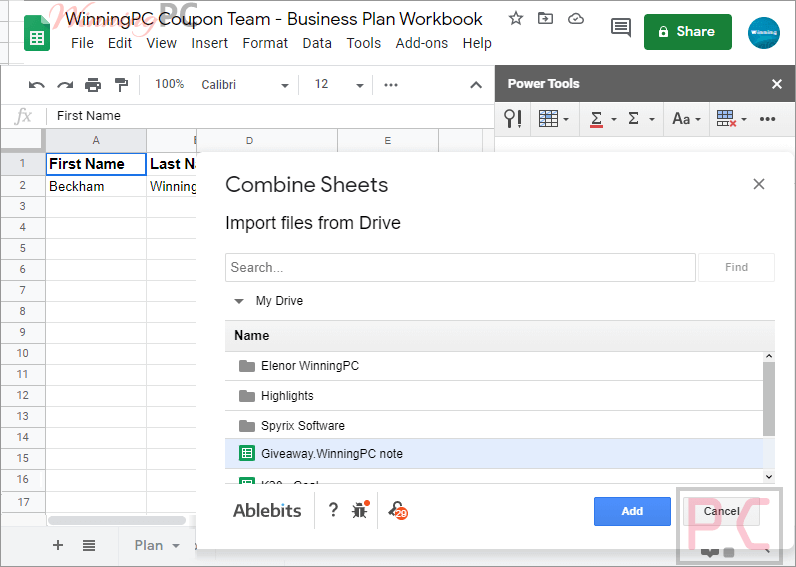Open Elenor WinningPC folder
796x567 pixels.
click(494, 365)
